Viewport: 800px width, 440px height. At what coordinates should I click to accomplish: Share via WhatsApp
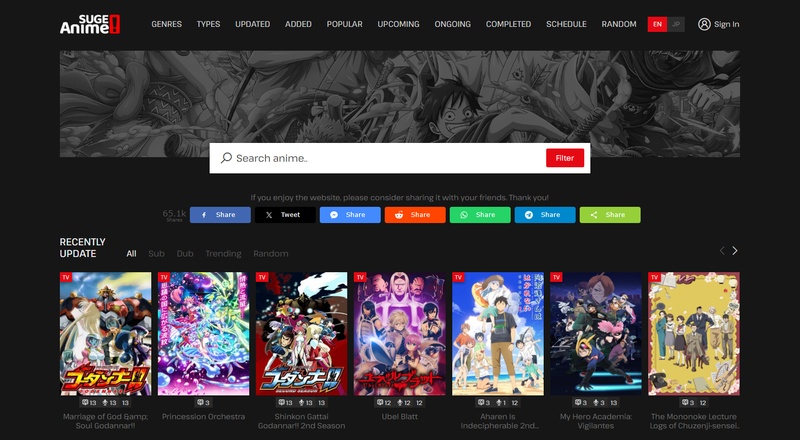coord(480,215)
